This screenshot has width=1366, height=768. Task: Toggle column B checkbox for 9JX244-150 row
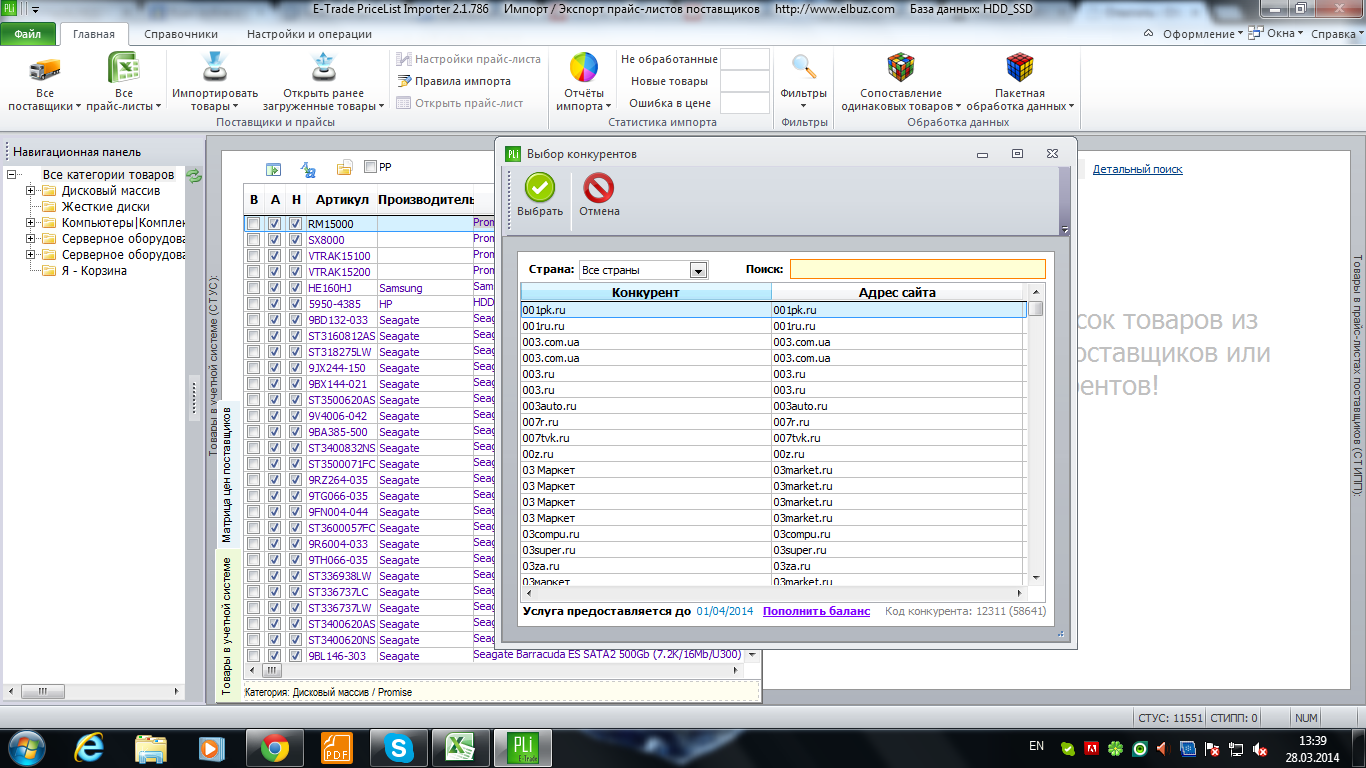pyautogui.click(x=254, y=368)
